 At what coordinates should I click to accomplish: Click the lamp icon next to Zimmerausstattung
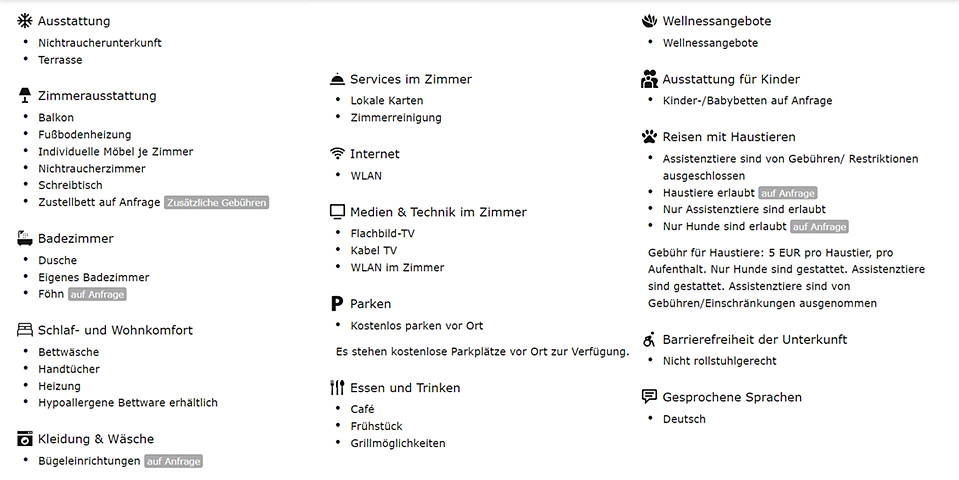click(x=25, y=96)
